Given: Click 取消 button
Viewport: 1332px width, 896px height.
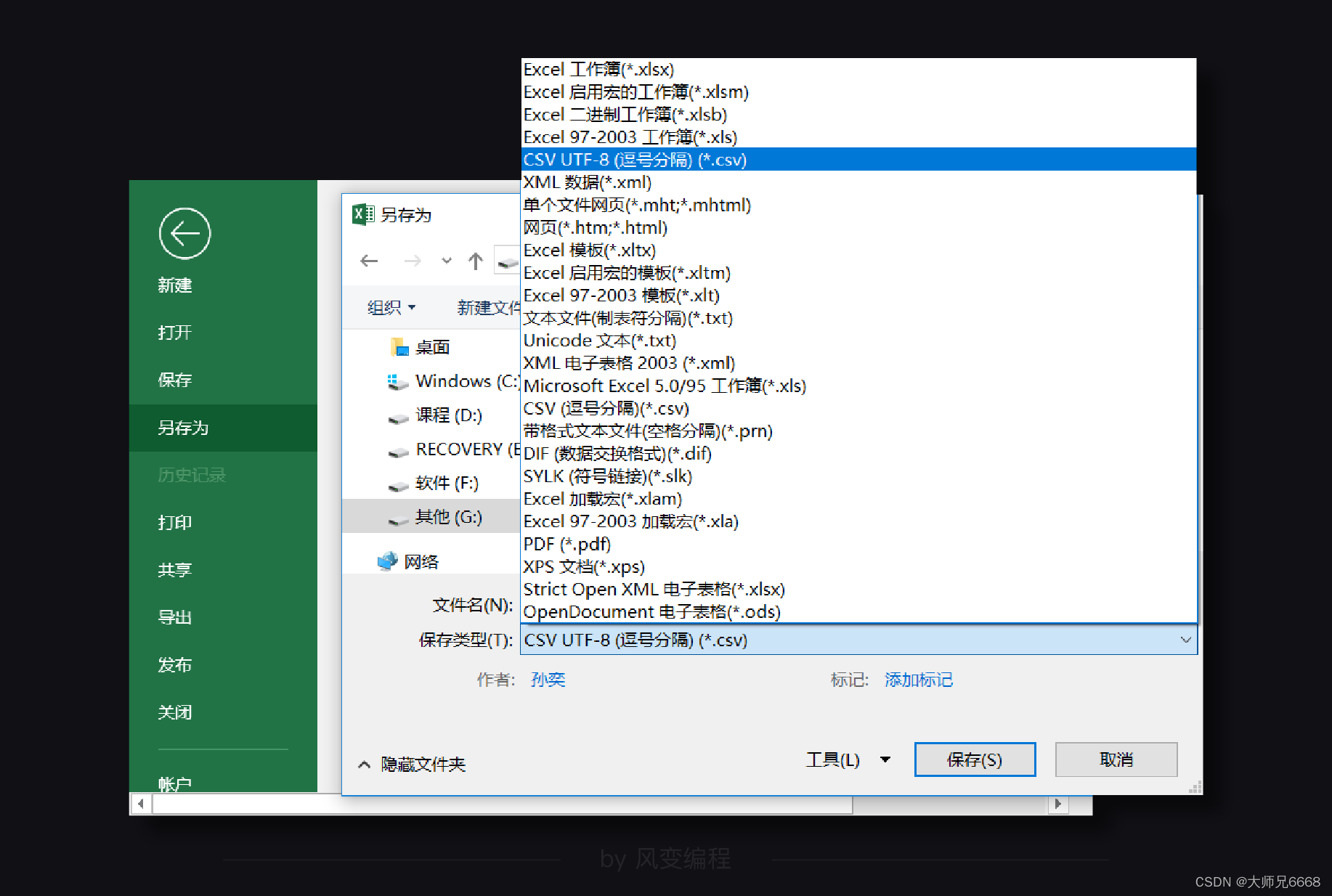Looking at the screenshot, I should [1116, 759].
